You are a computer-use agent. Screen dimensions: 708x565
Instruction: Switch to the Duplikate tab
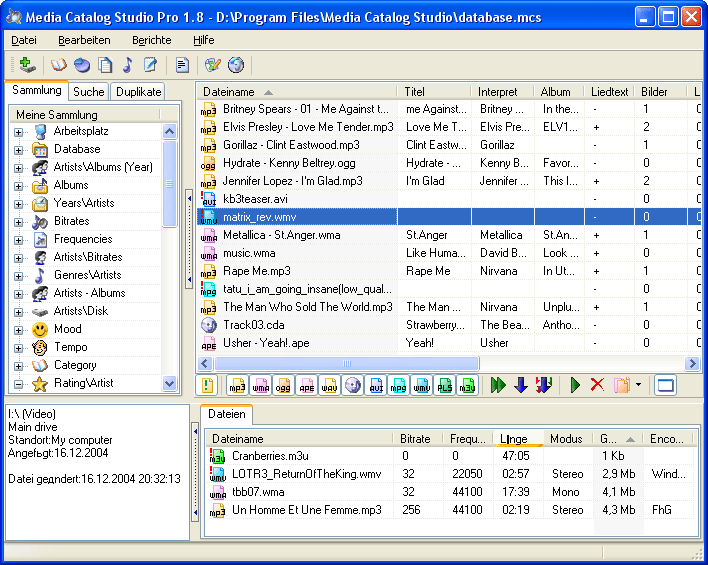pos(138,92)
